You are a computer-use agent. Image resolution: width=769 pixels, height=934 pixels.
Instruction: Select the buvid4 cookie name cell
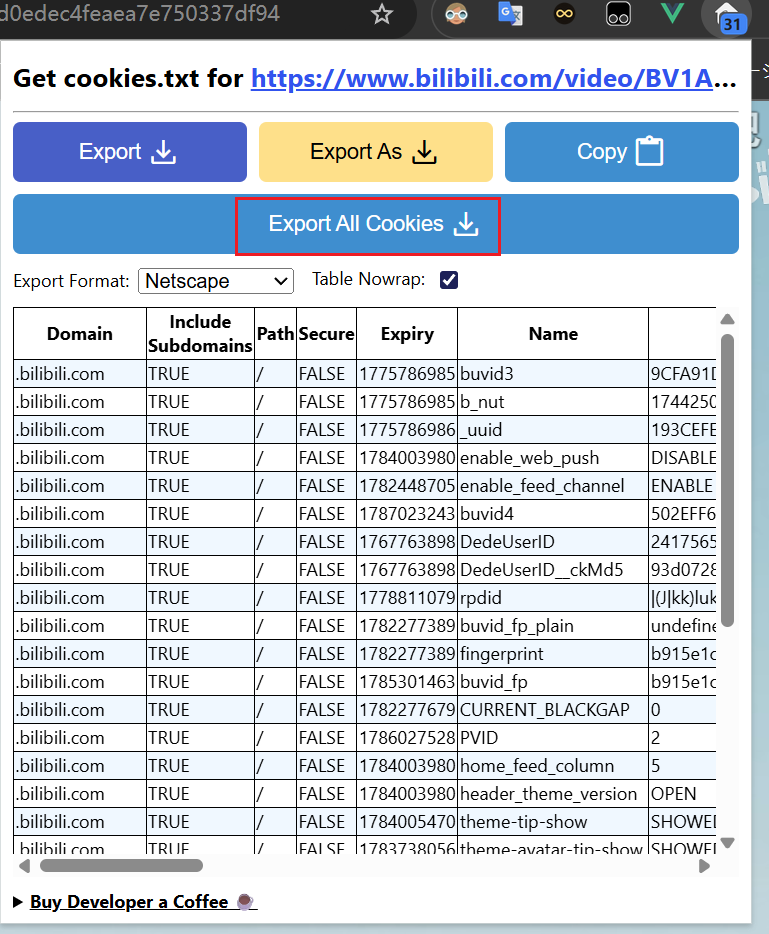click(553, 513)
